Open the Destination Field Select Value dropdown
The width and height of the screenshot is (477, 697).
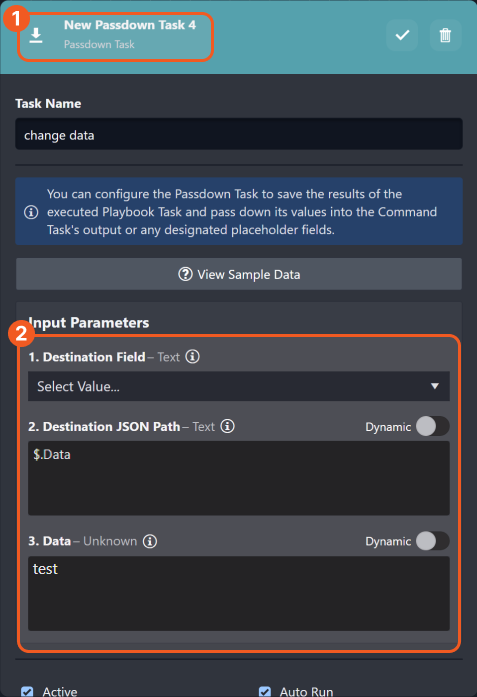point(239,386)
